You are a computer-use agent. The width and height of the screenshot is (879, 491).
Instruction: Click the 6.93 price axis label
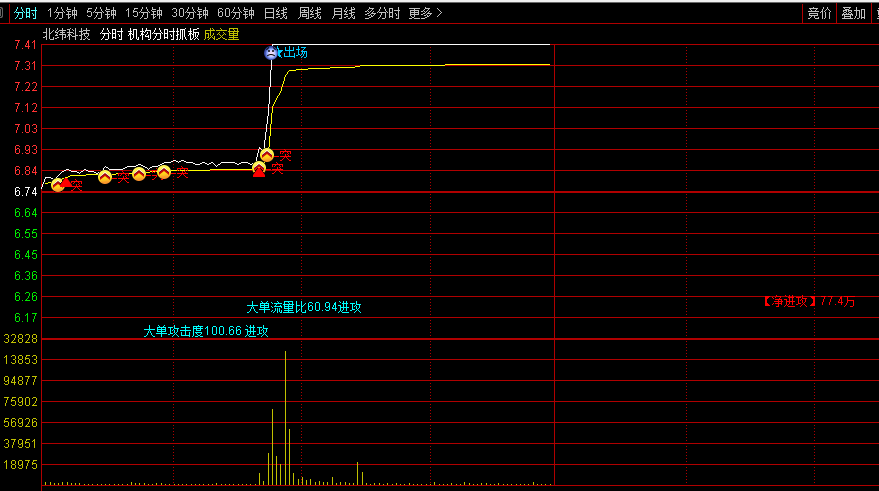(x=25, y=150)
